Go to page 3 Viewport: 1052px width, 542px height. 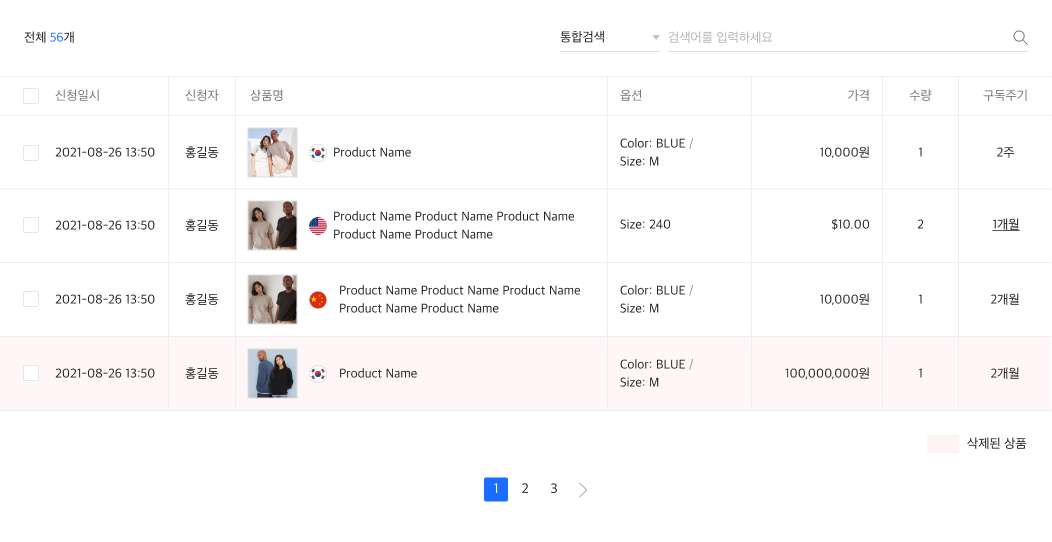[554, 489]
